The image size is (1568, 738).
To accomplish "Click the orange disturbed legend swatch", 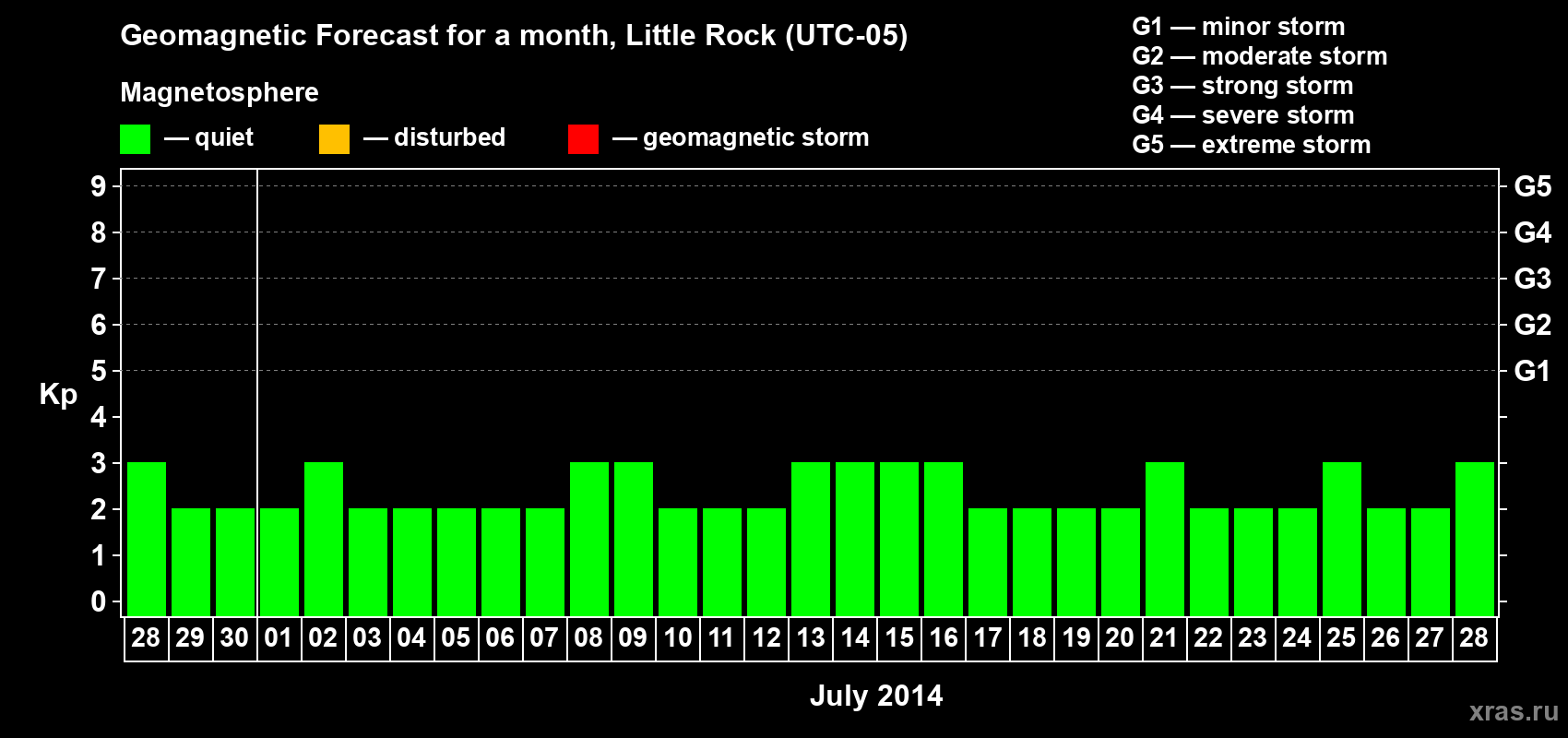I will tap(334, 139).
